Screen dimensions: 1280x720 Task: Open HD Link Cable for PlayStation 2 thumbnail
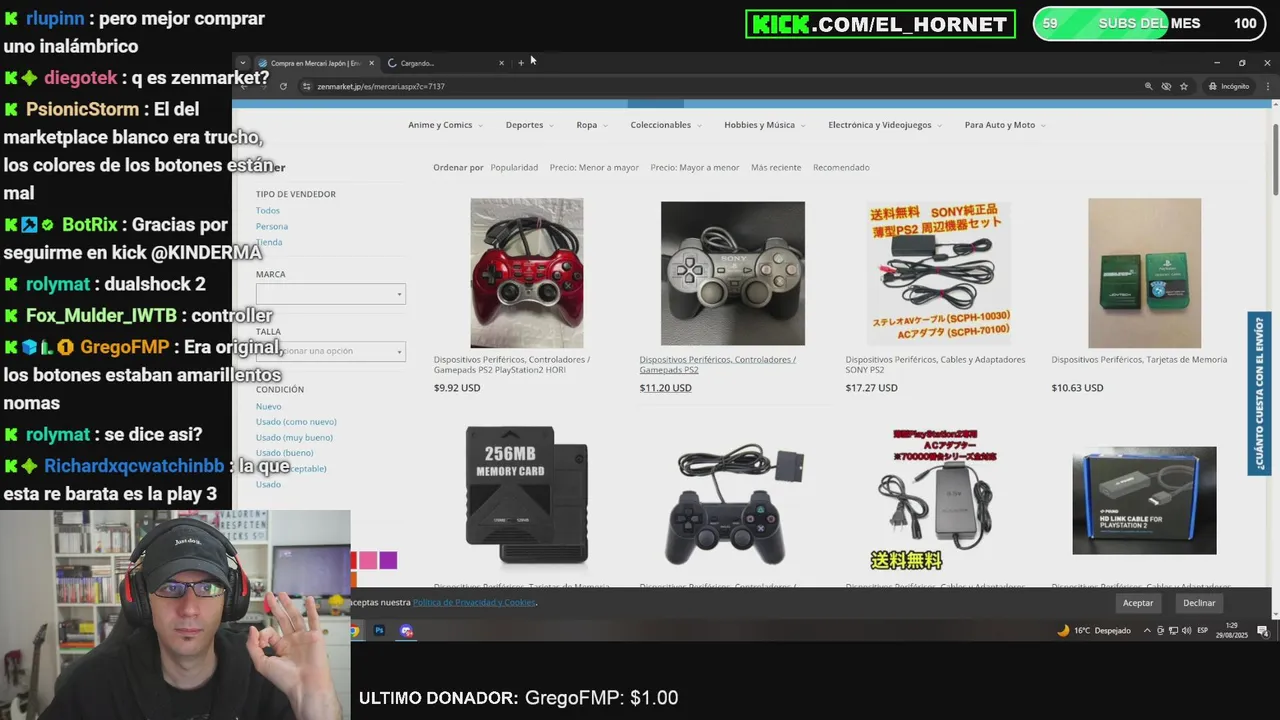click(x=1145, y=500)
